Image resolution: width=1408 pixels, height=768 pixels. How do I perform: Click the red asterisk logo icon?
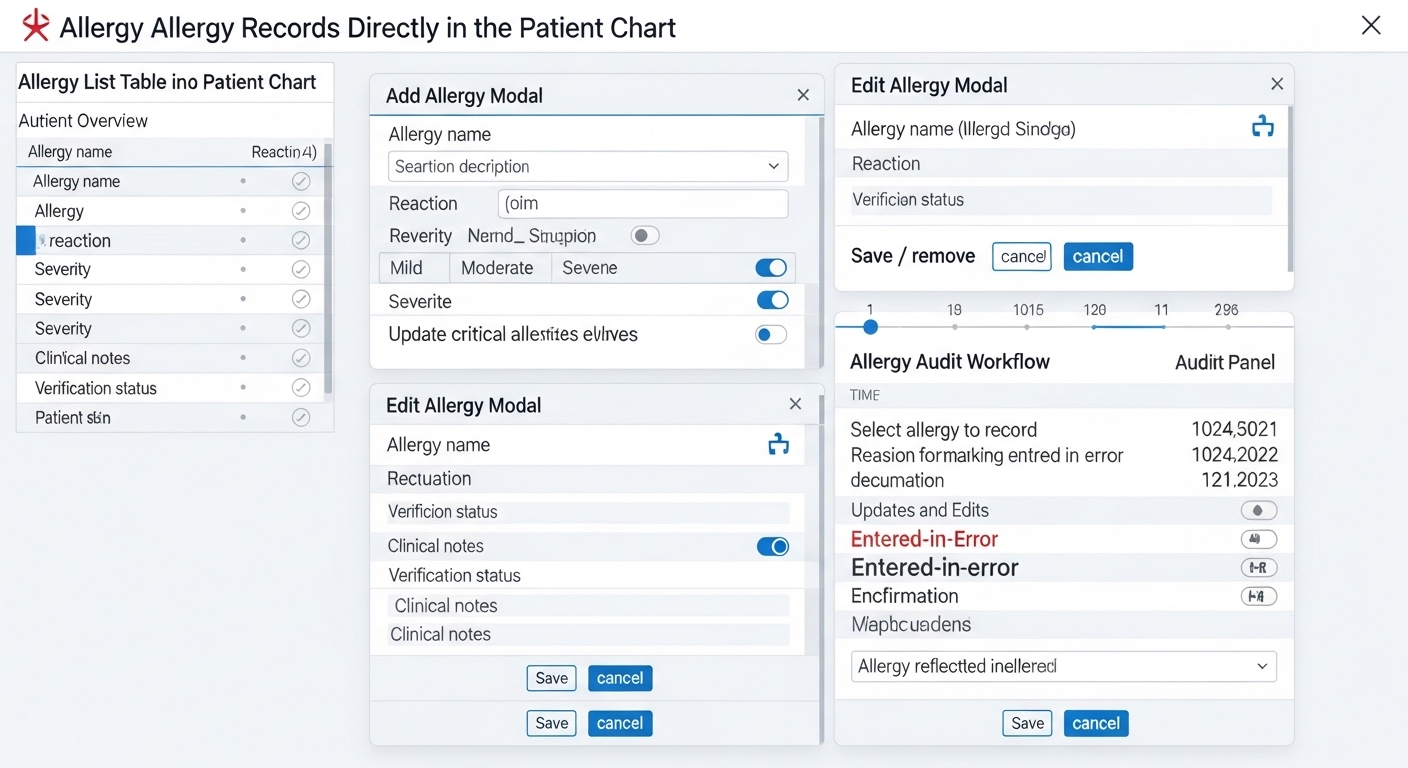click(x=36, y=26)
